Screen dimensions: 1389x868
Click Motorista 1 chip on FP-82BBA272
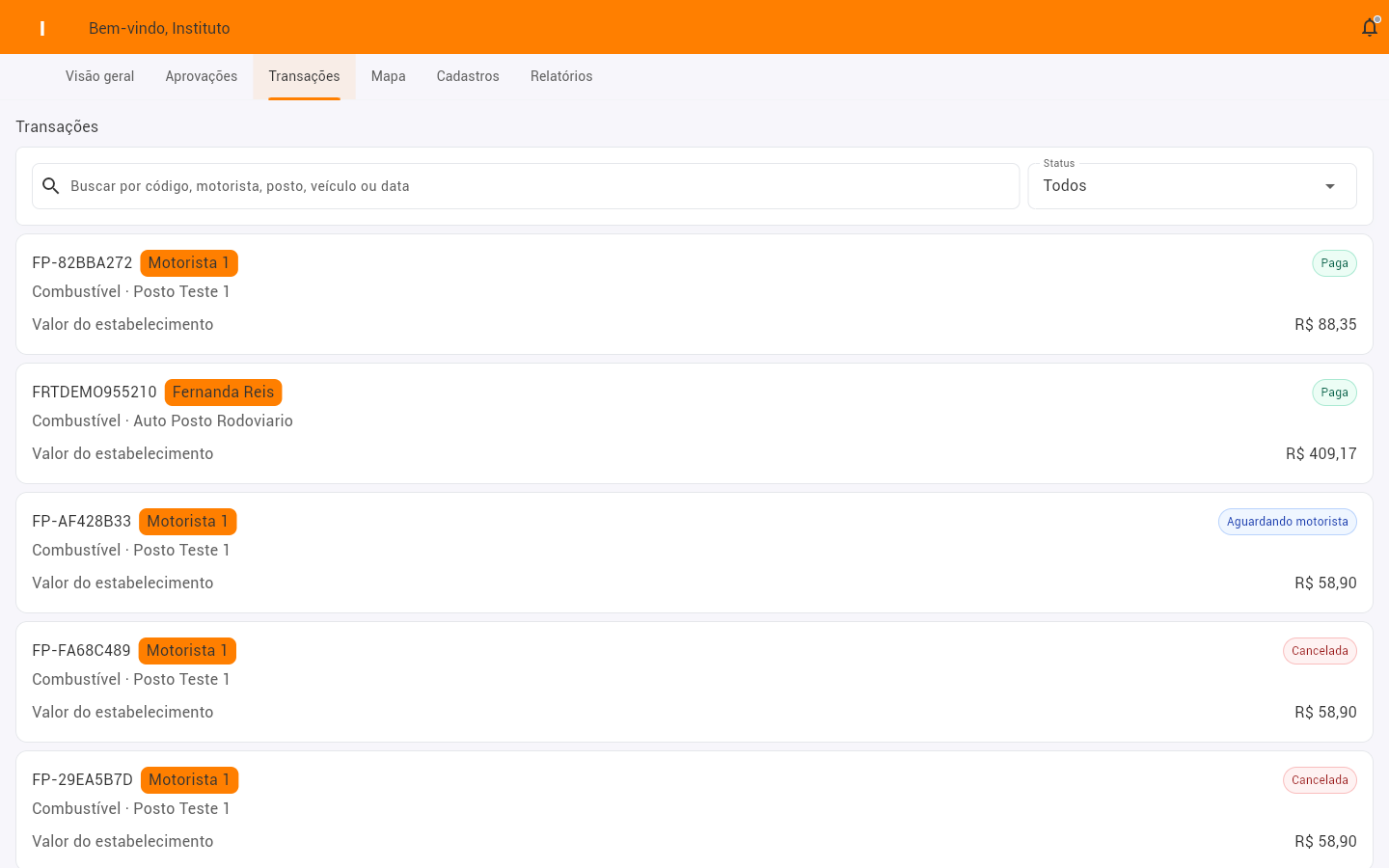tap(189, 263)
